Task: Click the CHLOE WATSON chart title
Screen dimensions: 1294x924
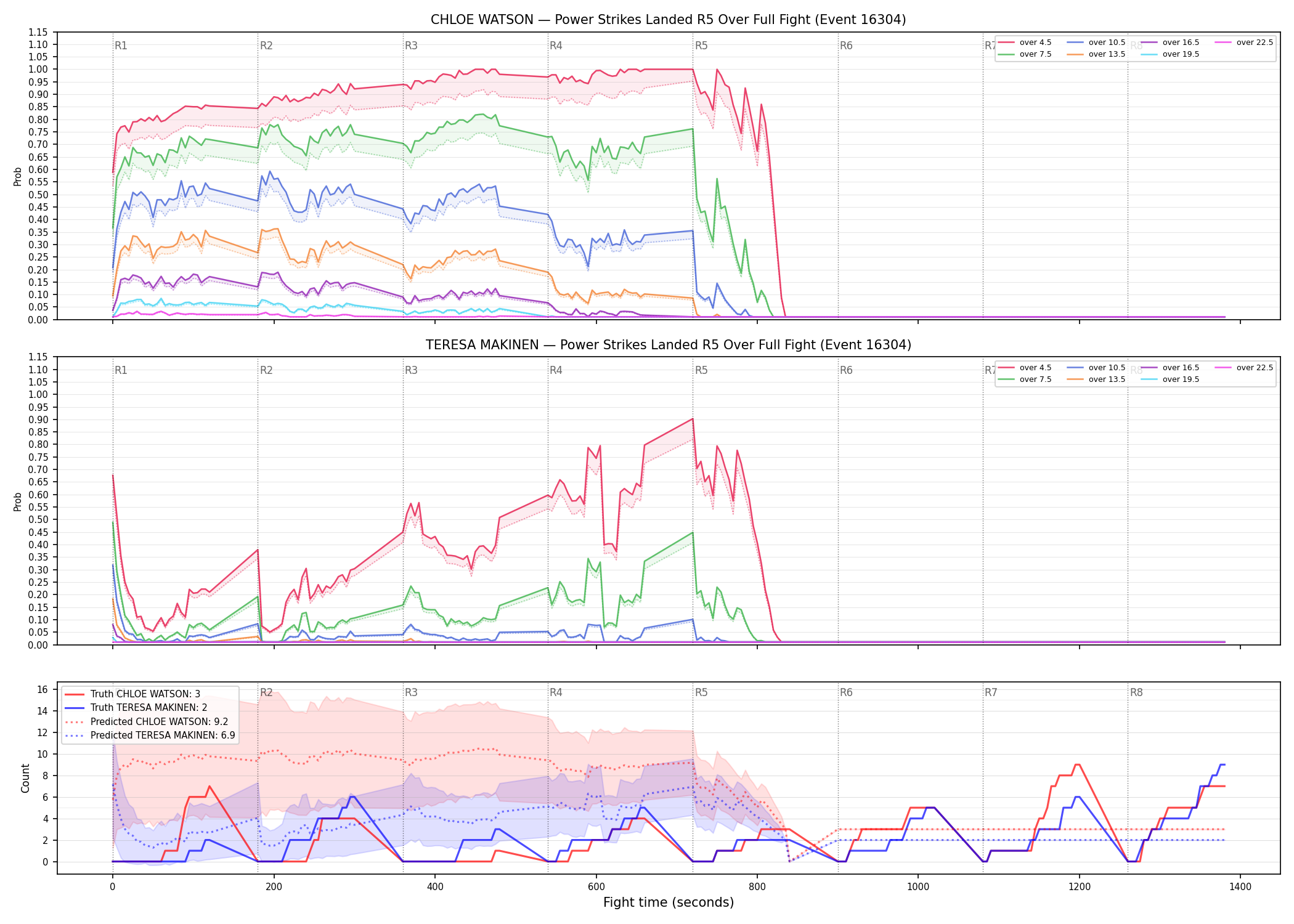Action: (x=668, y=20)
